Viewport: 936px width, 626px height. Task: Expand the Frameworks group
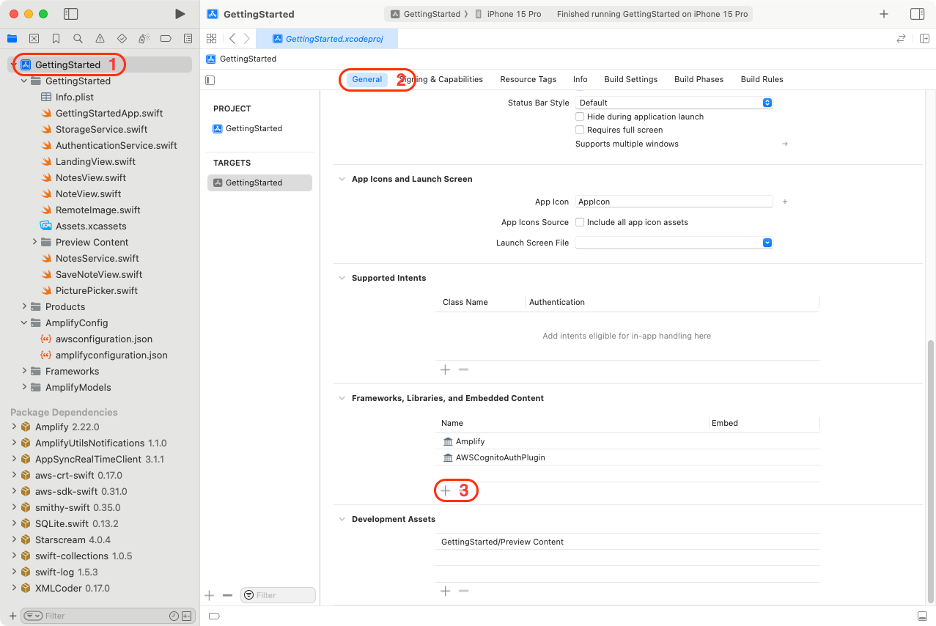point(24,371)
